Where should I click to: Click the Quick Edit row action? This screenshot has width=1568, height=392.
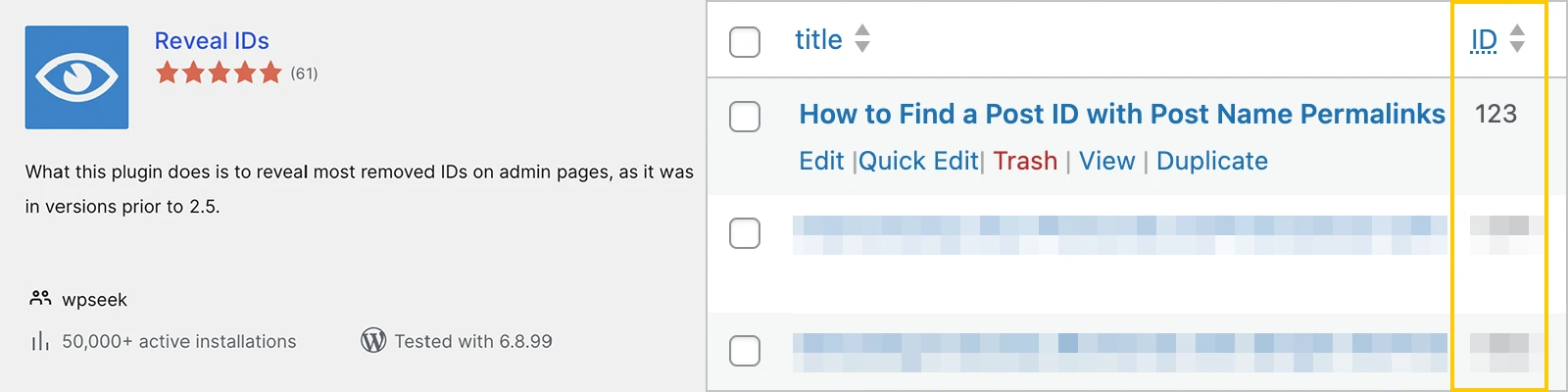918,161
